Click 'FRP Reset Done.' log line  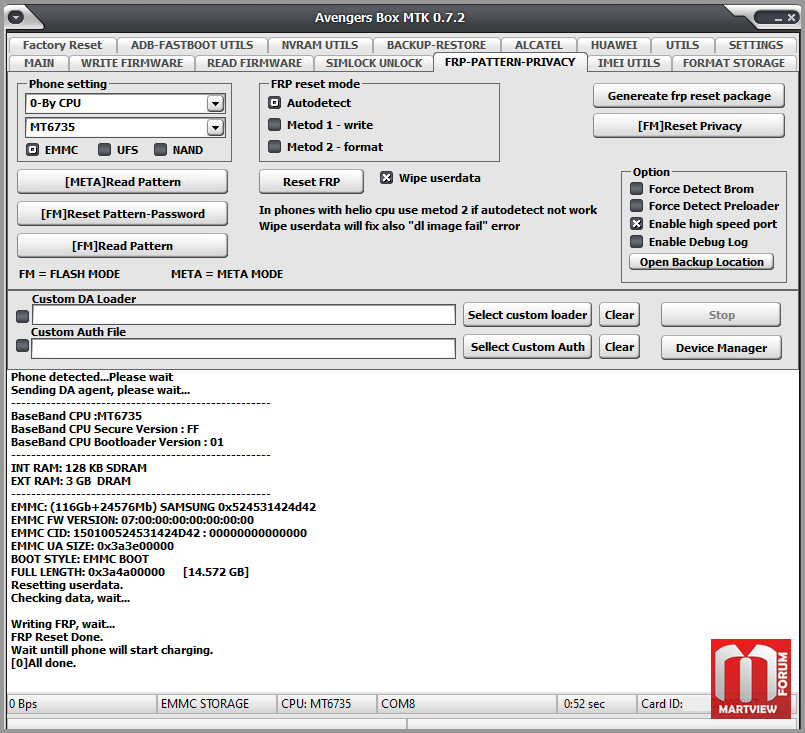pos(57,637)
